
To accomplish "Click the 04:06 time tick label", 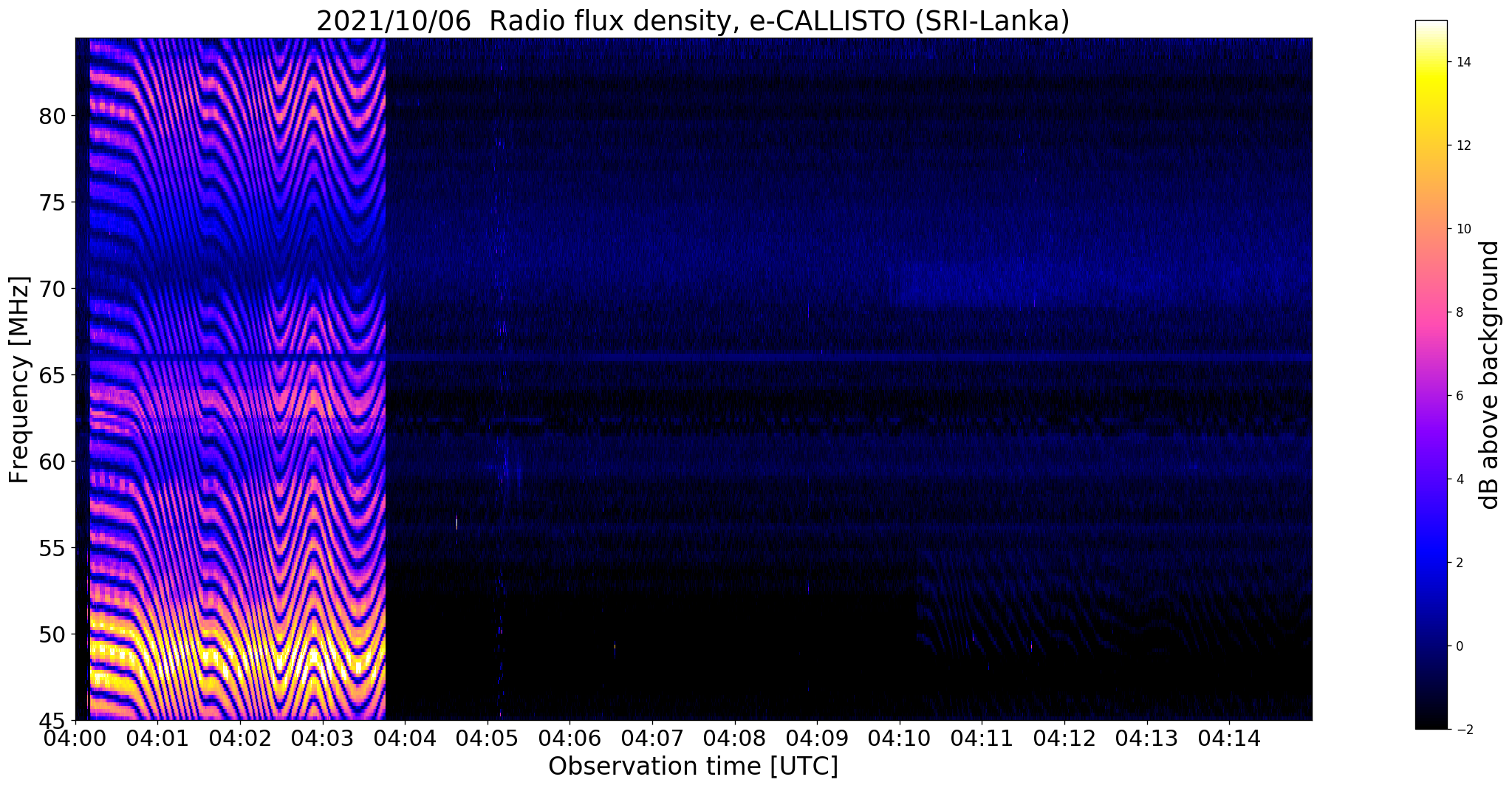I will pyautogui.click(x=569, y=738).
